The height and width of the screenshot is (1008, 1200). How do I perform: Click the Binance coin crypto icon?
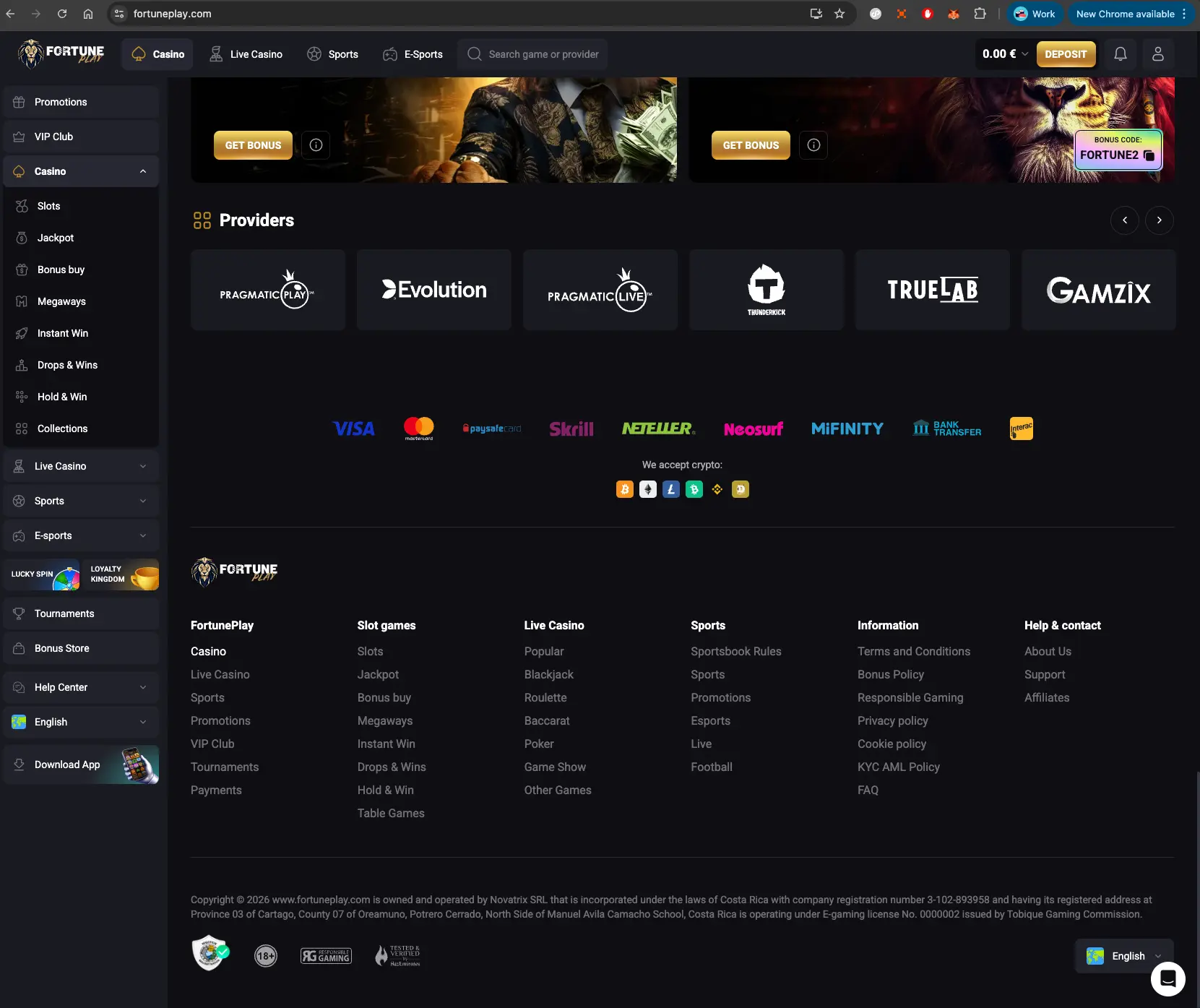[717, 489]
